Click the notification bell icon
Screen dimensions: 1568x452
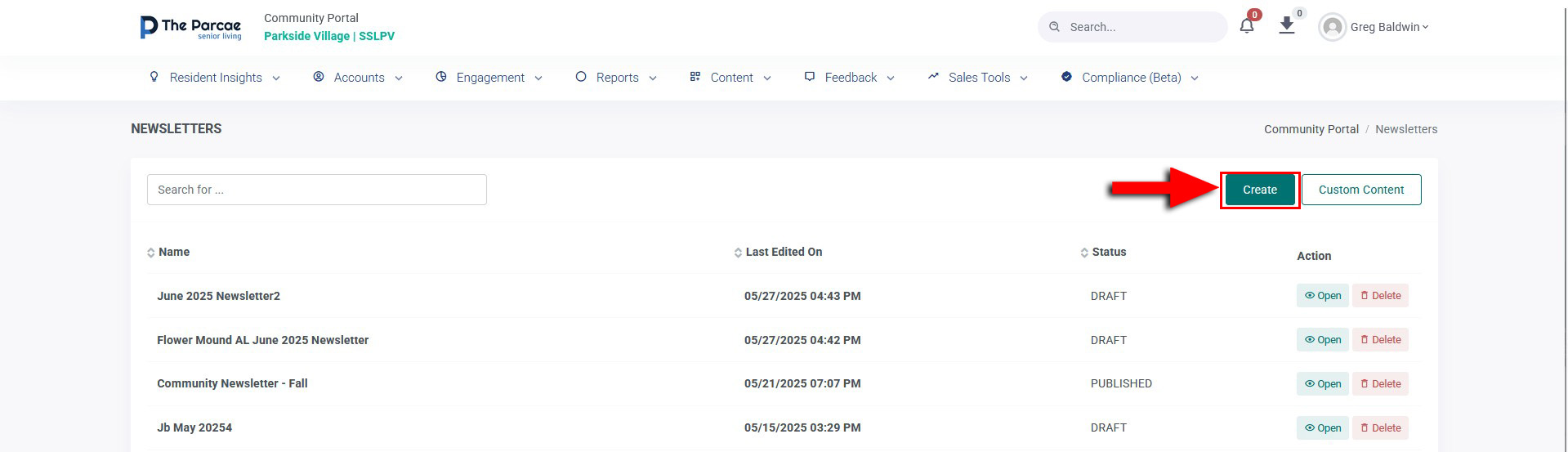click(1246, 26)
